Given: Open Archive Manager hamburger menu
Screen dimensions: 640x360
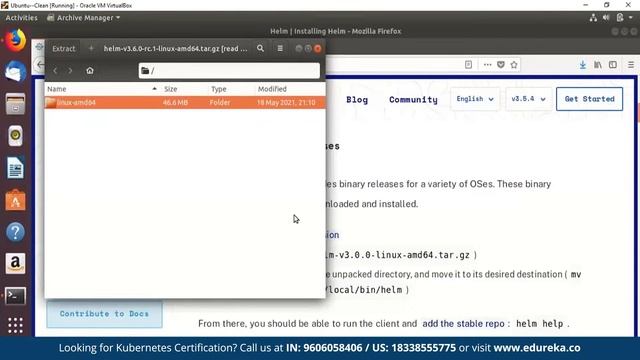Looking at the screenshot, I should coord(280,49).
